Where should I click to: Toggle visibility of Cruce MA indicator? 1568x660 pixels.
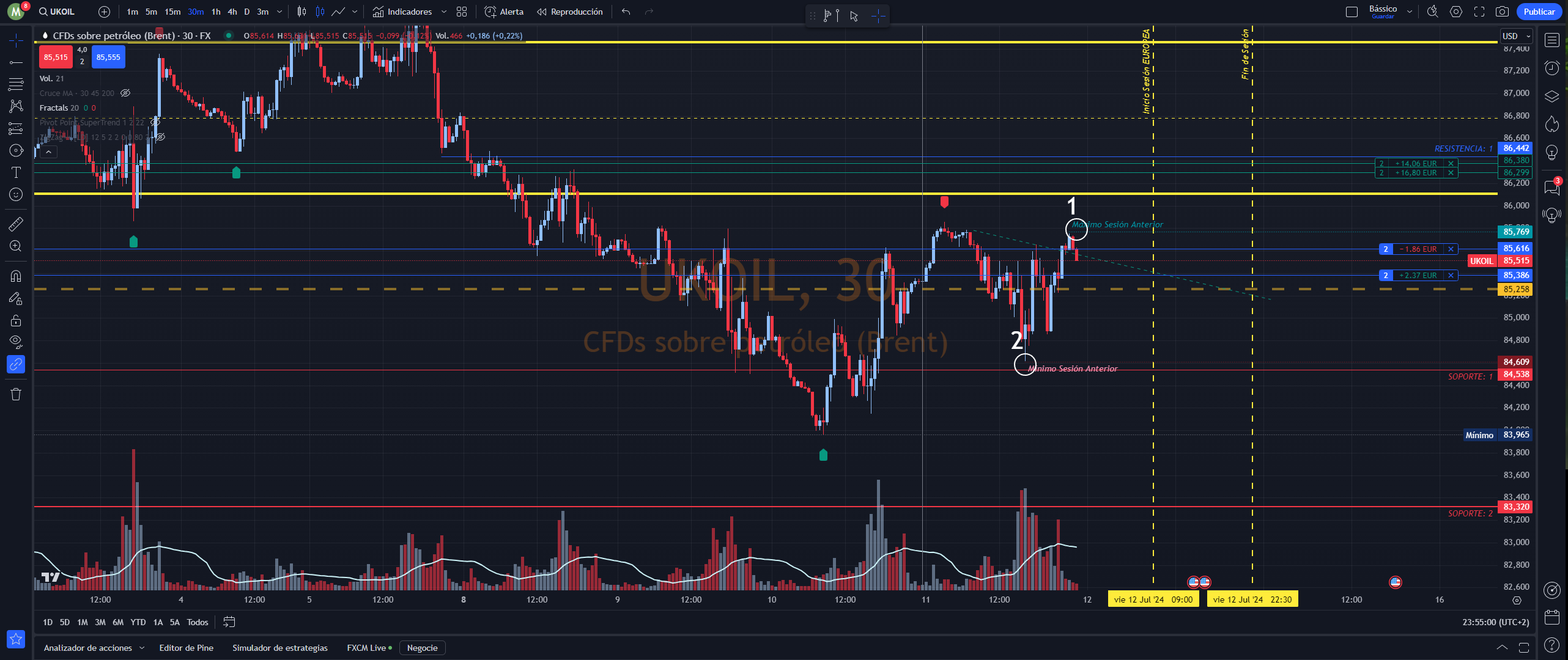coord(125,93)
